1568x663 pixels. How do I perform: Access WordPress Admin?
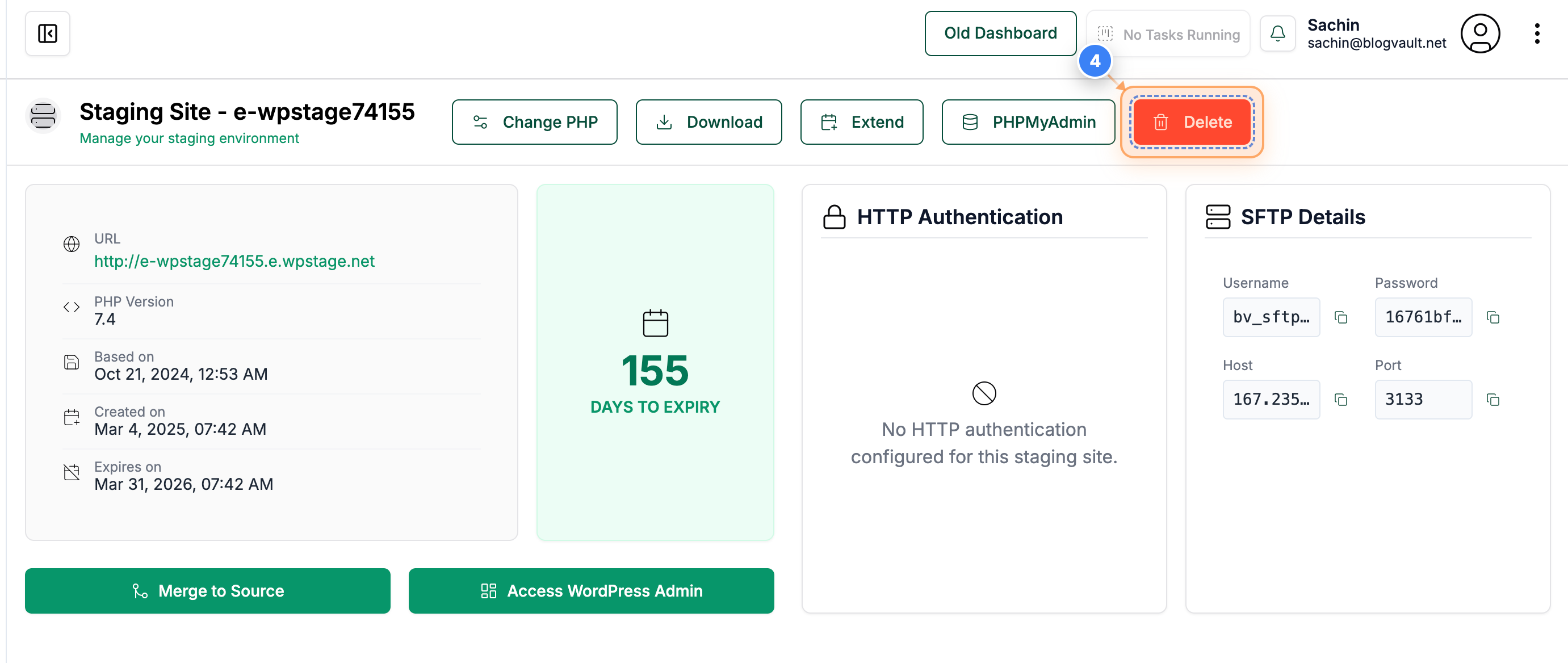coord(591,590)
